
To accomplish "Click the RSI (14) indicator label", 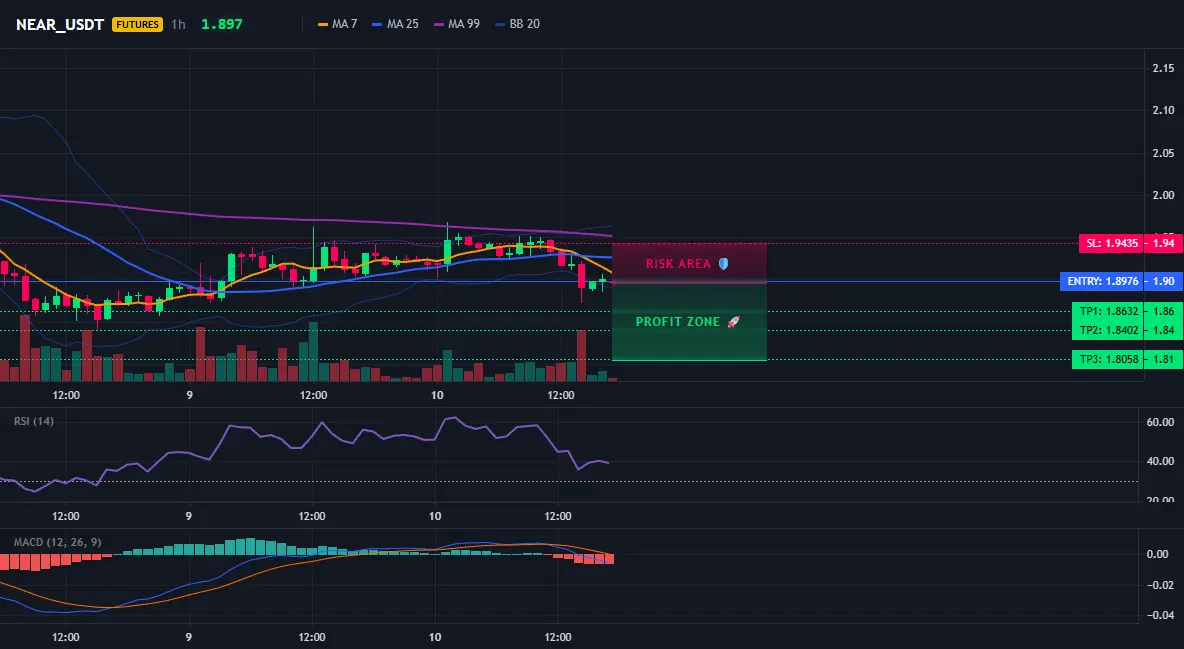I will 34,421.
